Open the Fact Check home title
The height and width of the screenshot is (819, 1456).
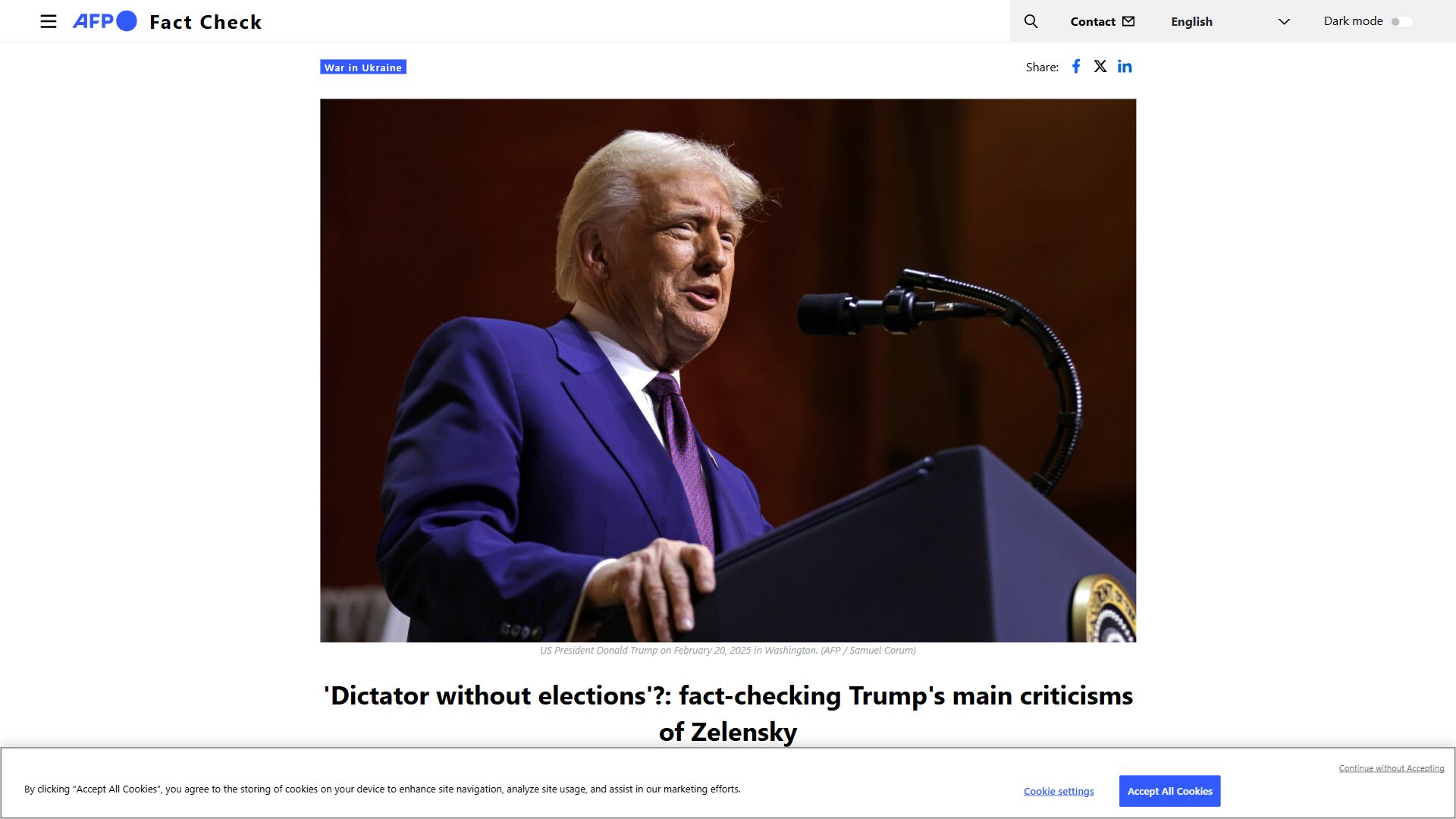tap(206, 22)
